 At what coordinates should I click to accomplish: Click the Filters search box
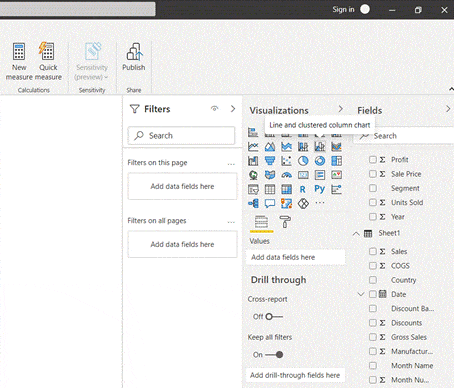181,136
